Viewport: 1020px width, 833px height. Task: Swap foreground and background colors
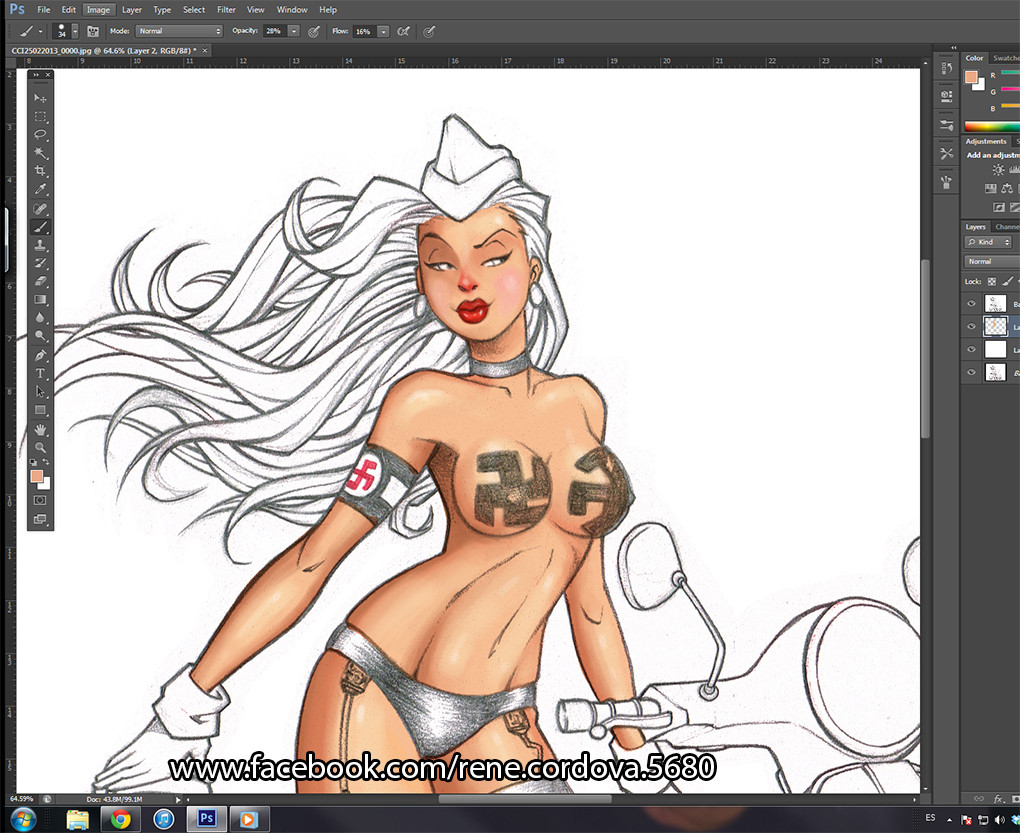[x=46, y=462]
